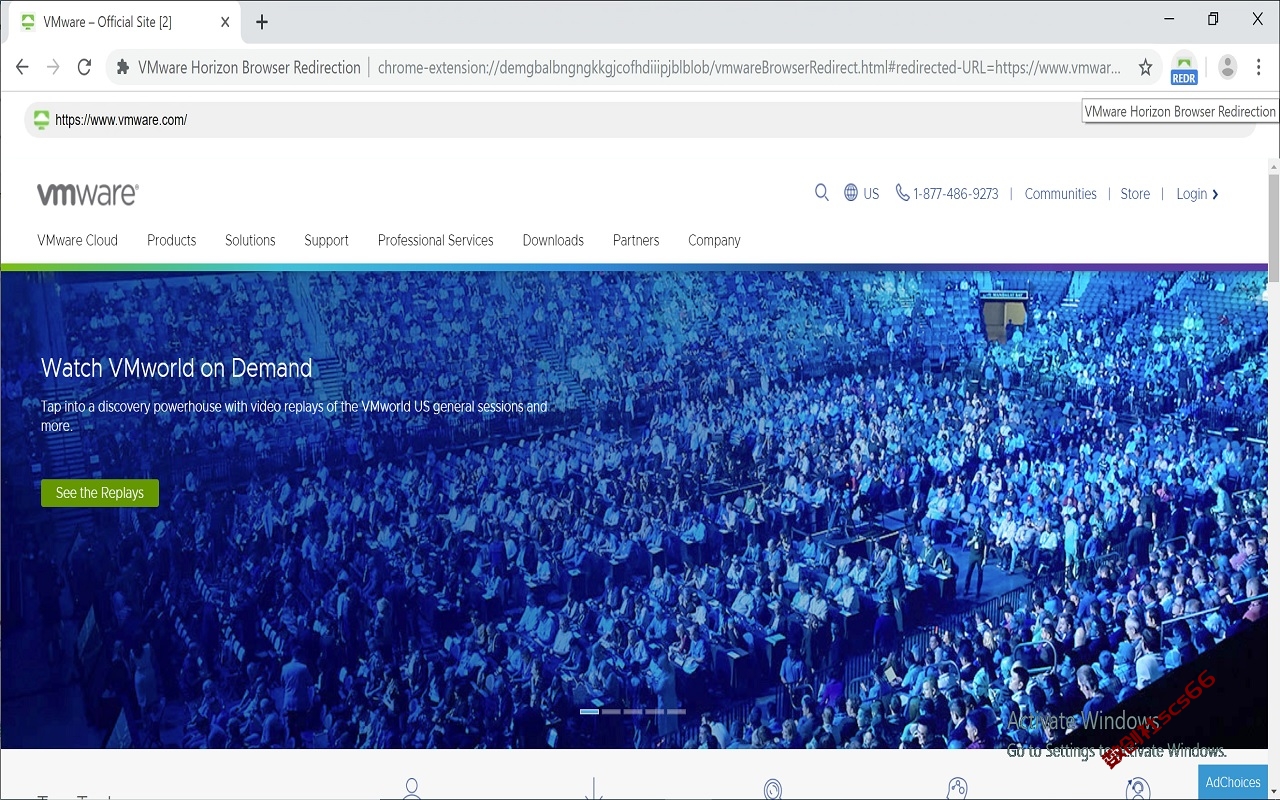The width and height of the screenshot is (1280, 800).
Task: Click the green Horizon icon beside vmware.com URL
Action: click(x=41, y=120)
